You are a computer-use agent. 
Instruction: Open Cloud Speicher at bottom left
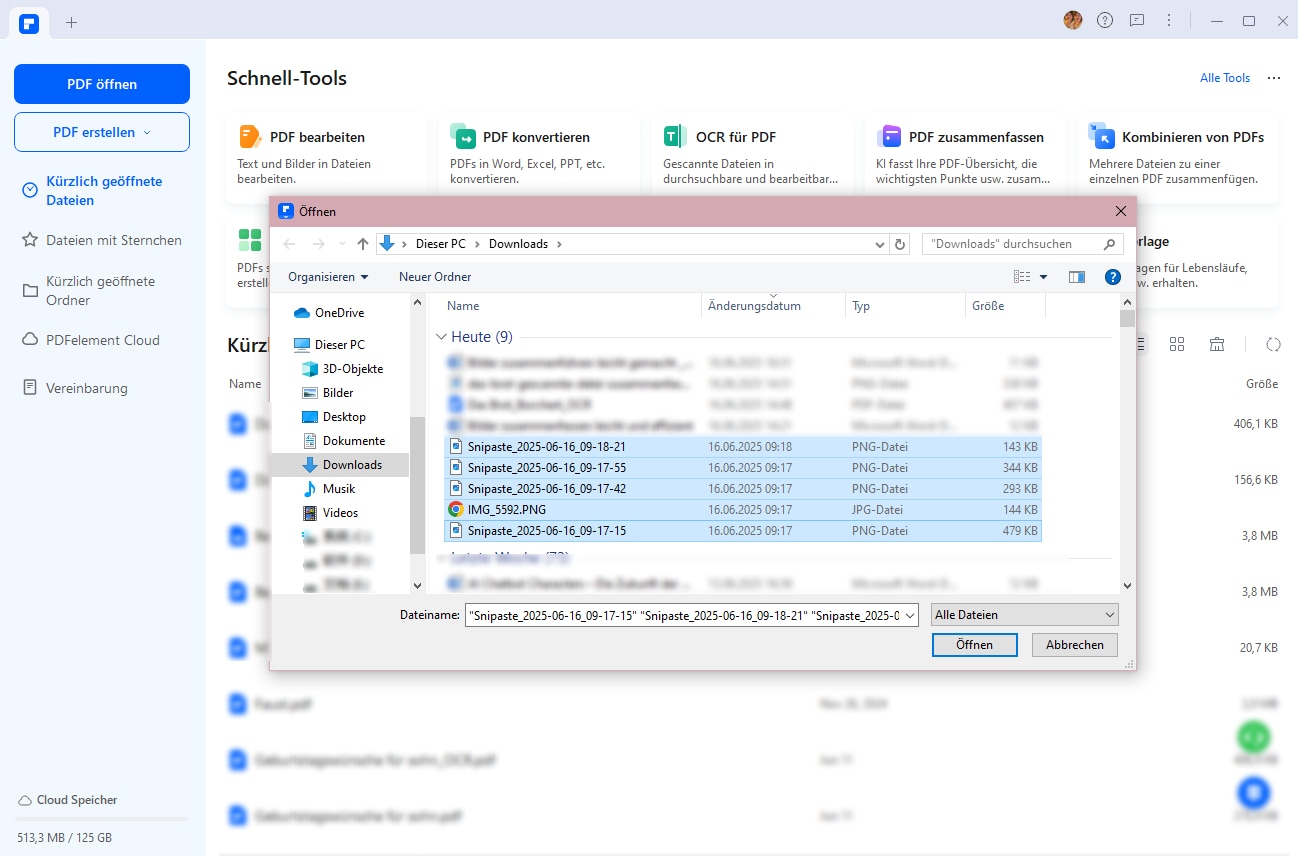click(68, 800)
